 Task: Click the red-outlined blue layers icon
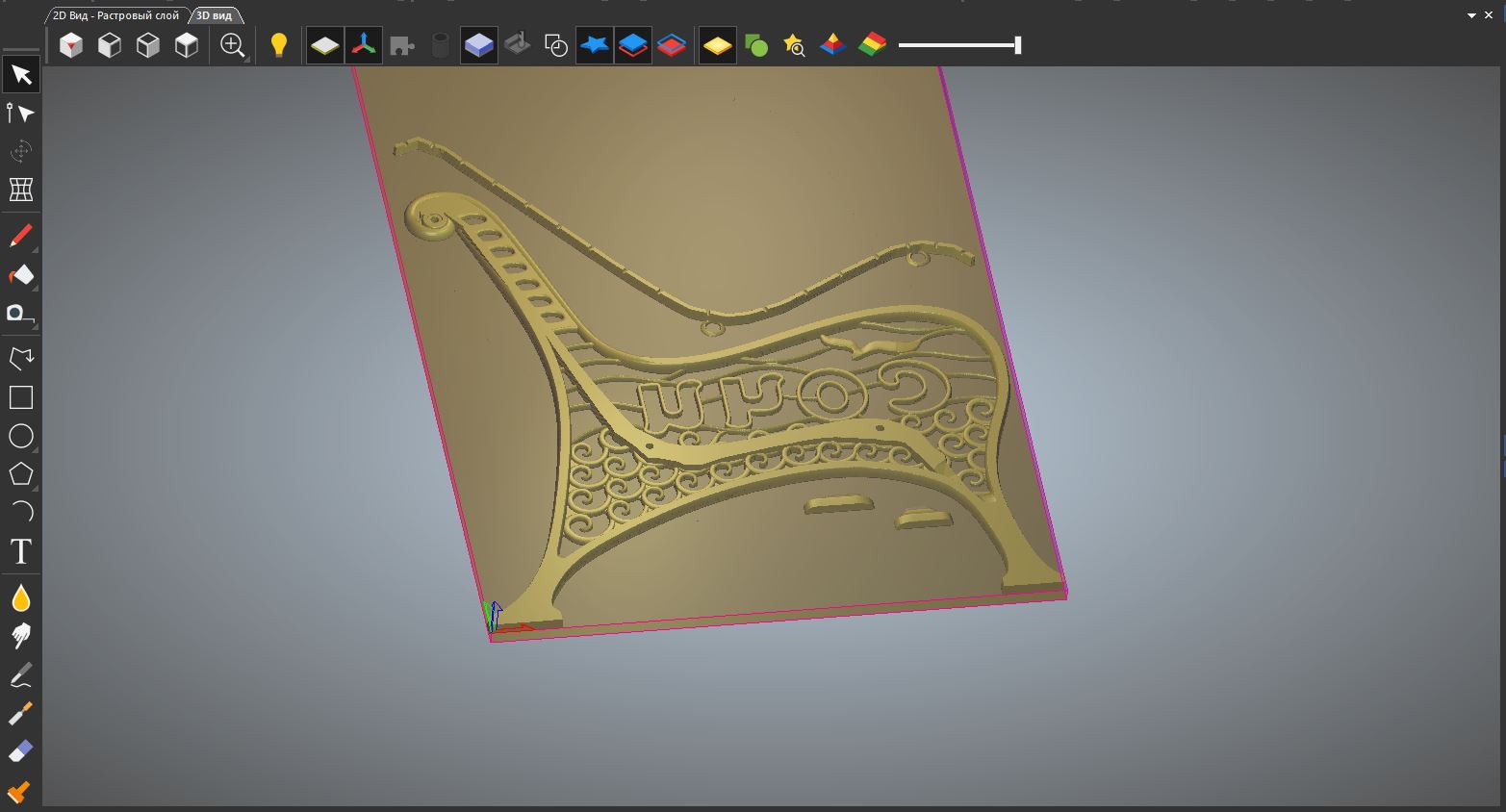pyautogui.click(x=672, y=45)
